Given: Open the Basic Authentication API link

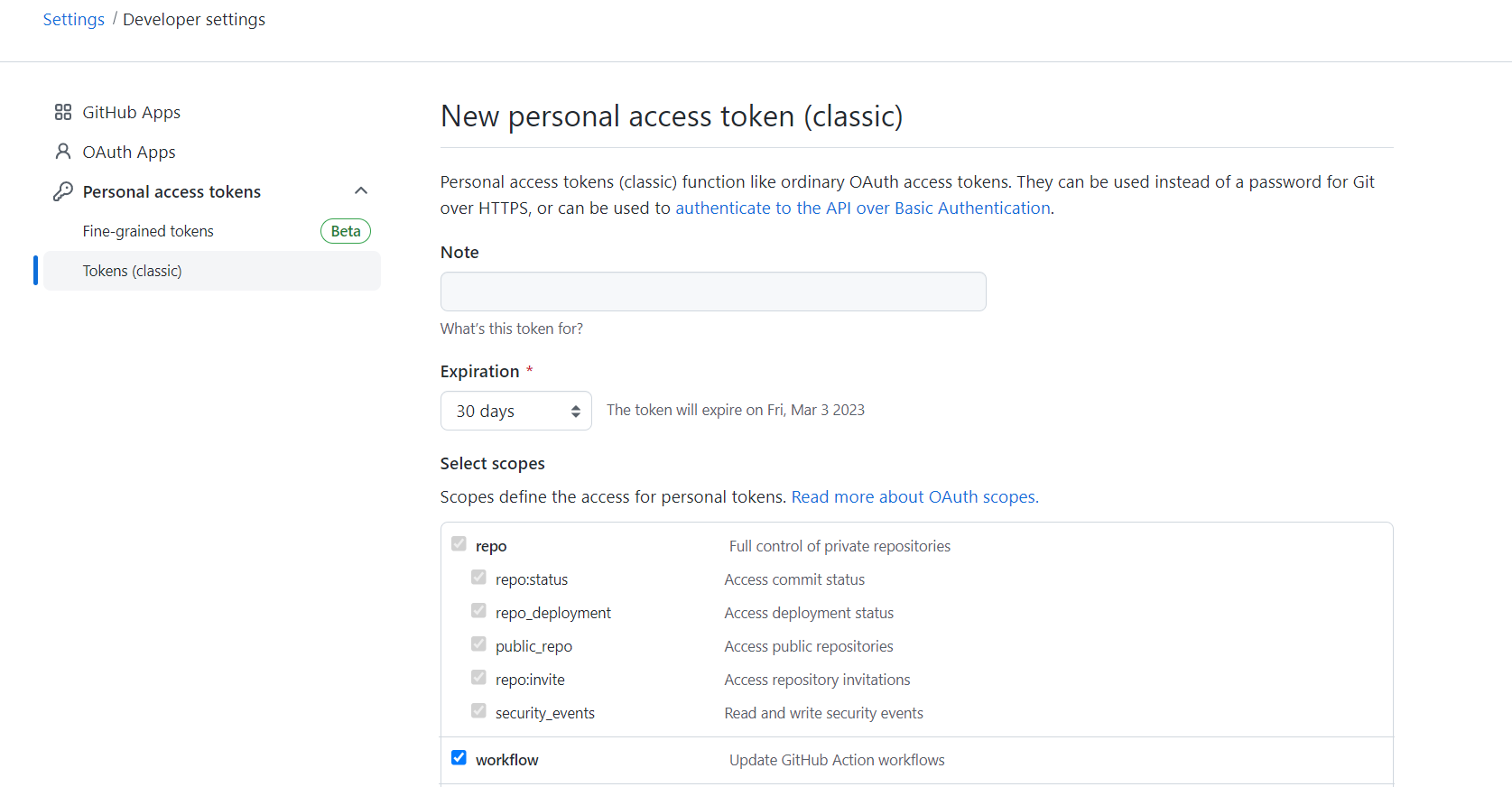Looking at the screenshot, I should (863, 208).
